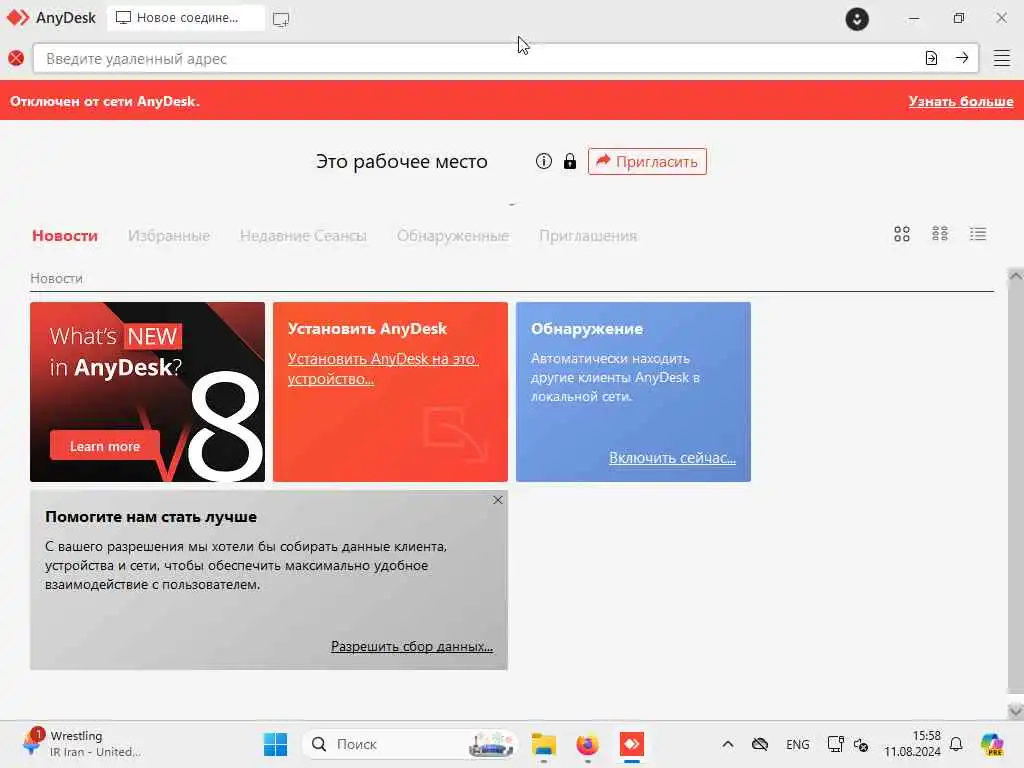This screenshot has height=768, width=1024.
Task: Select the Избранные tab
Action: point(169,236)
